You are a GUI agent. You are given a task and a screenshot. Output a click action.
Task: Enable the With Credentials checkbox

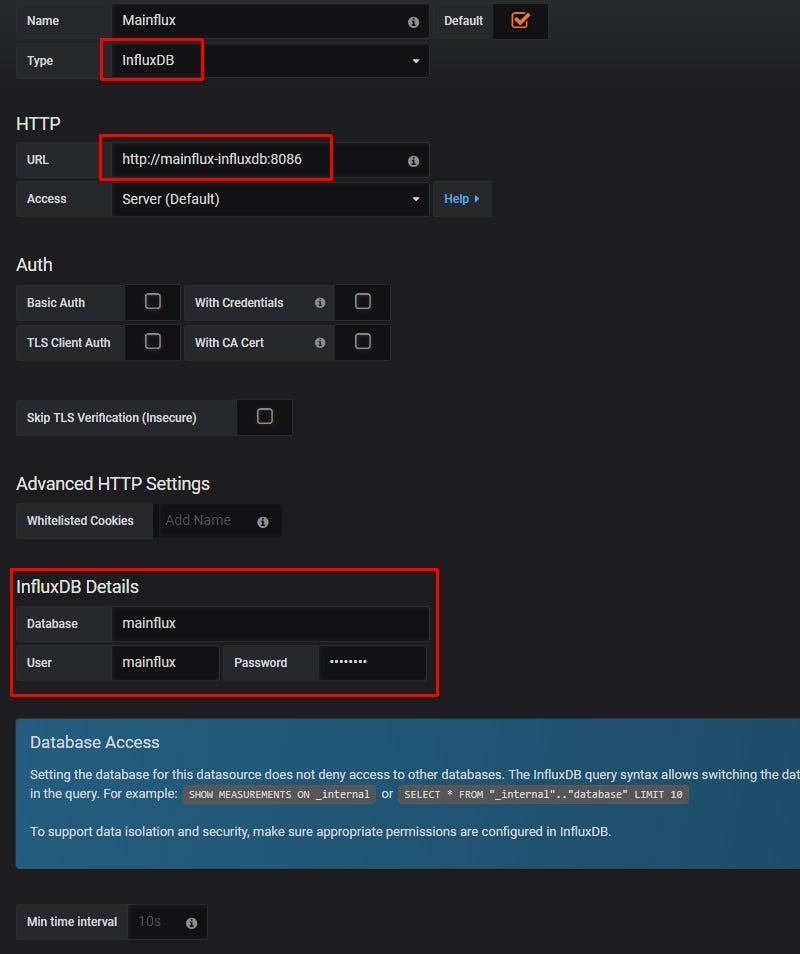coord(363,301)
